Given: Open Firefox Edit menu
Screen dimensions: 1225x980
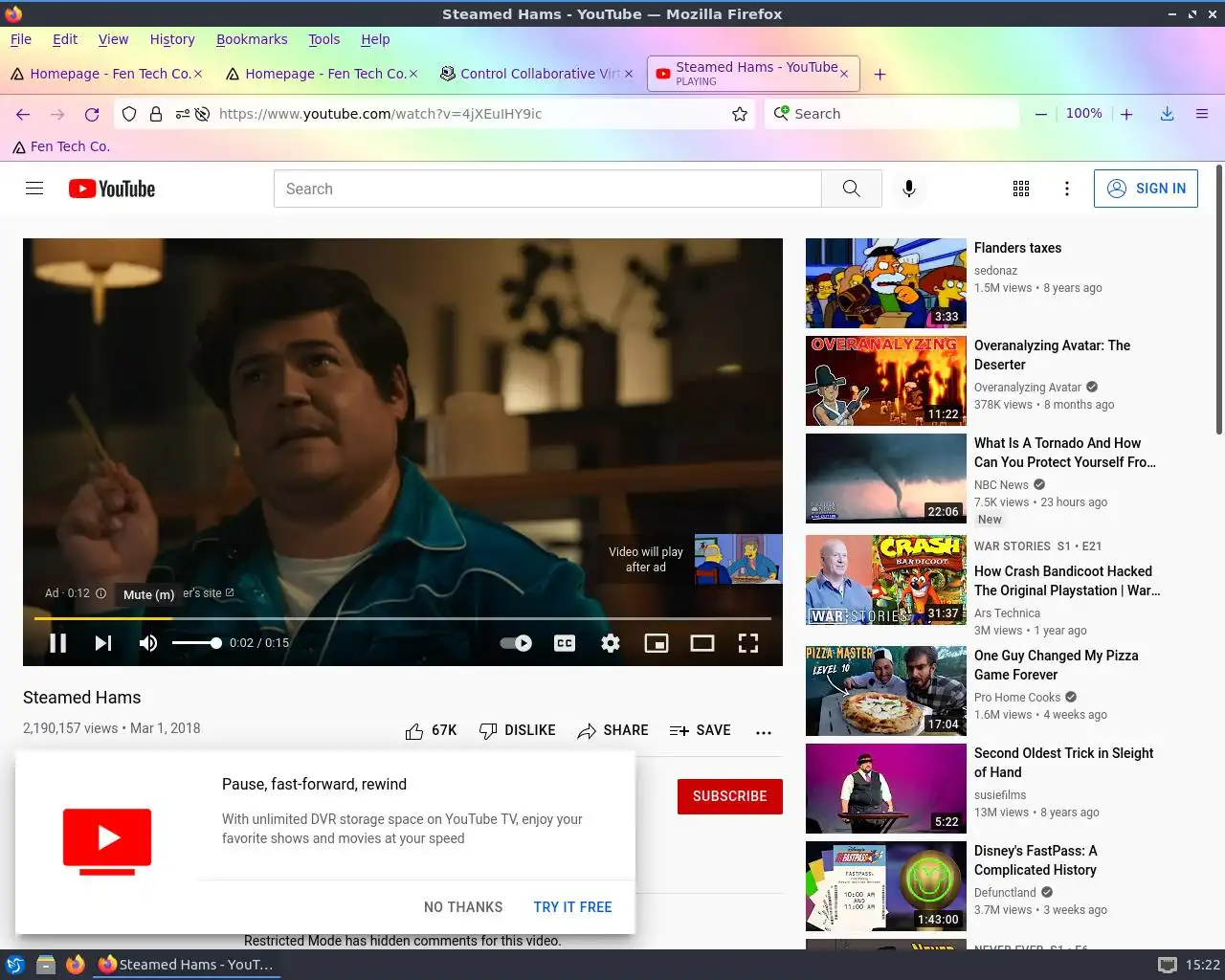Looking at the screenshot, I should pos(65,39).
